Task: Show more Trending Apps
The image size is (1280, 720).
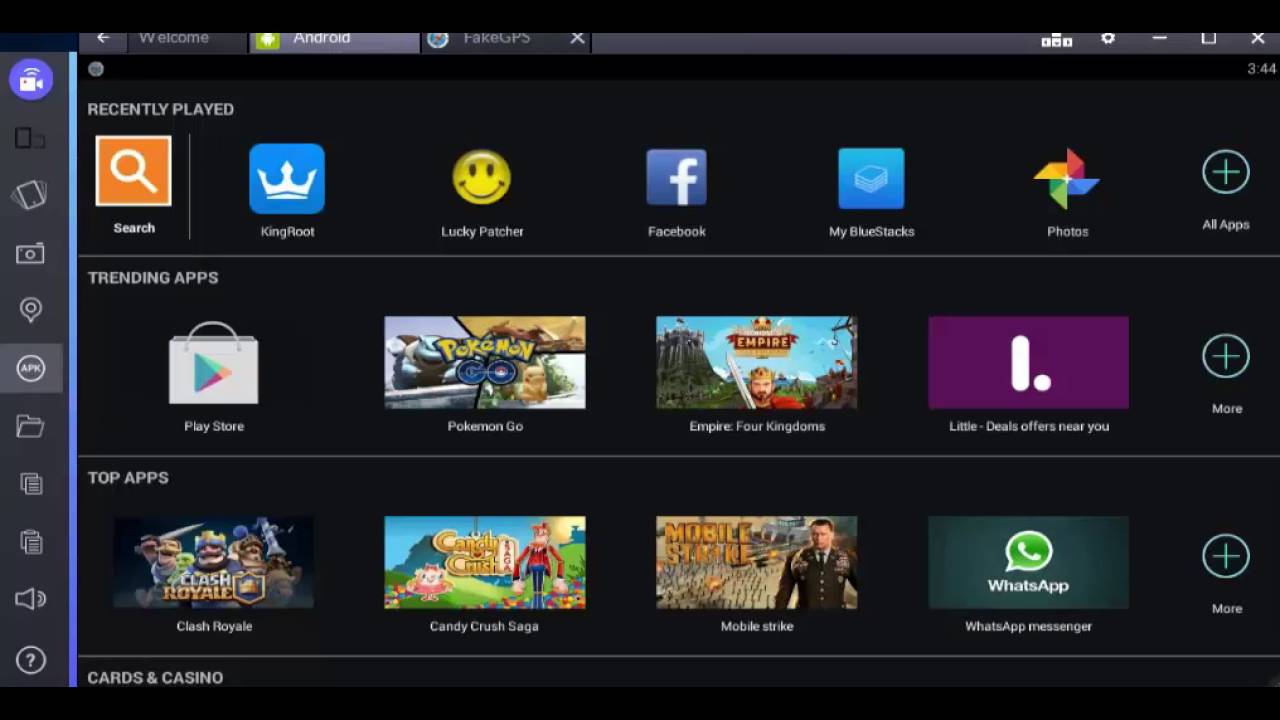Action: pos(1226,357)
